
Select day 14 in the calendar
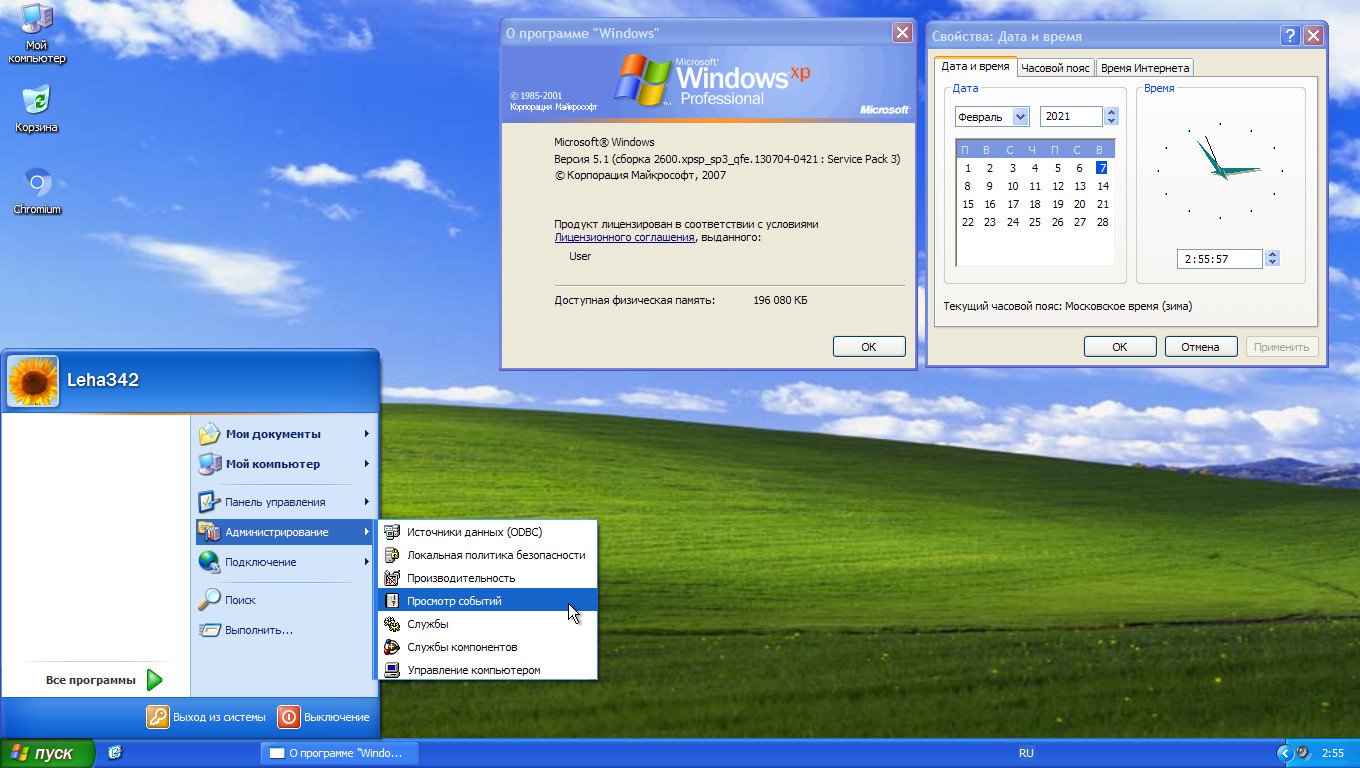[x=1102, y=186]
